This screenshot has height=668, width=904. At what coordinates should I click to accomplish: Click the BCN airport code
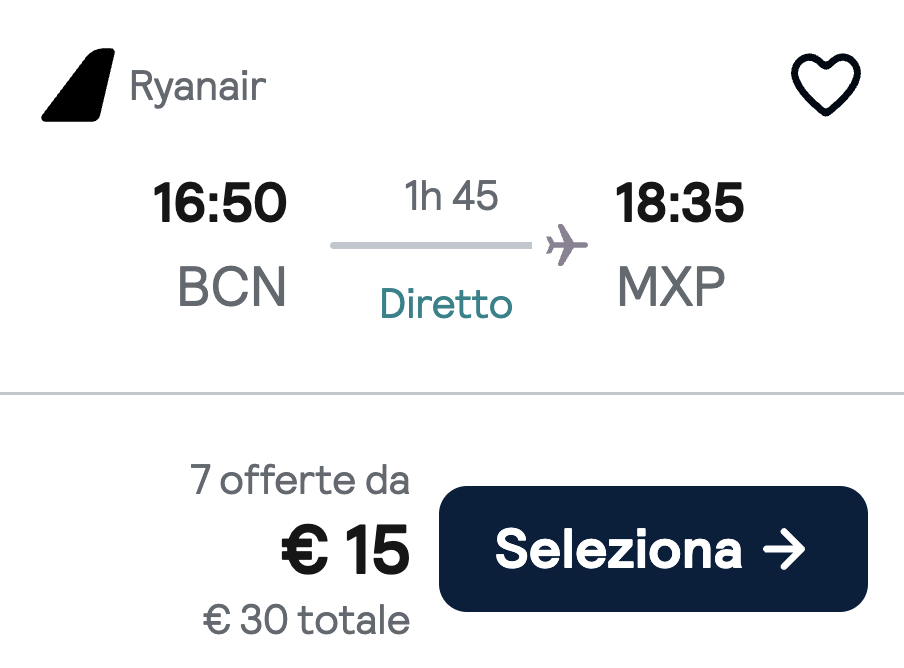(230, 289)
